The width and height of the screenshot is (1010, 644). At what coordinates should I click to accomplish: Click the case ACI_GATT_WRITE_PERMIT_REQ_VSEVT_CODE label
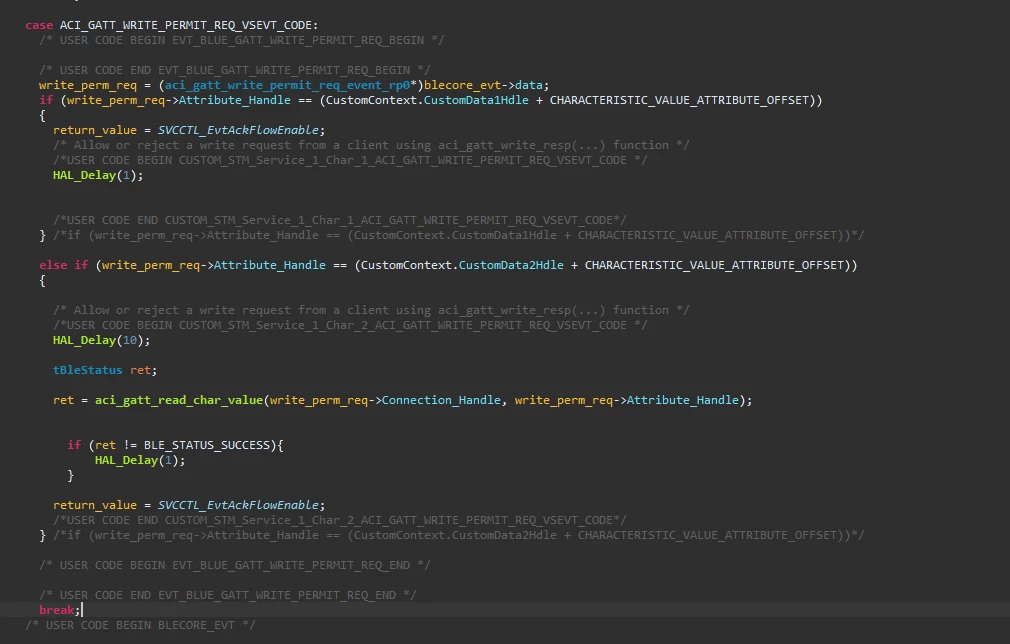pyautogui.click(x=171, y=25)
